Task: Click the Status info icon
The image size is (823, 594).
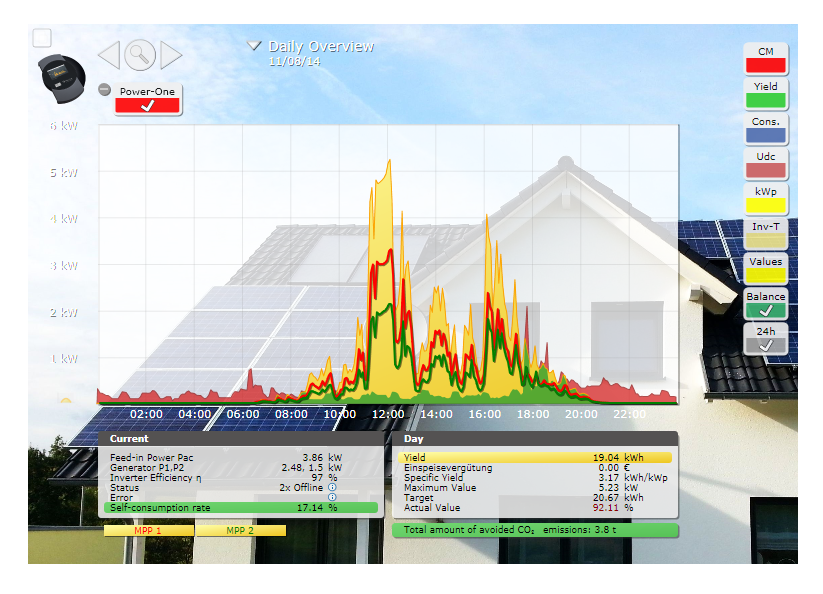Action: point(332,487)
